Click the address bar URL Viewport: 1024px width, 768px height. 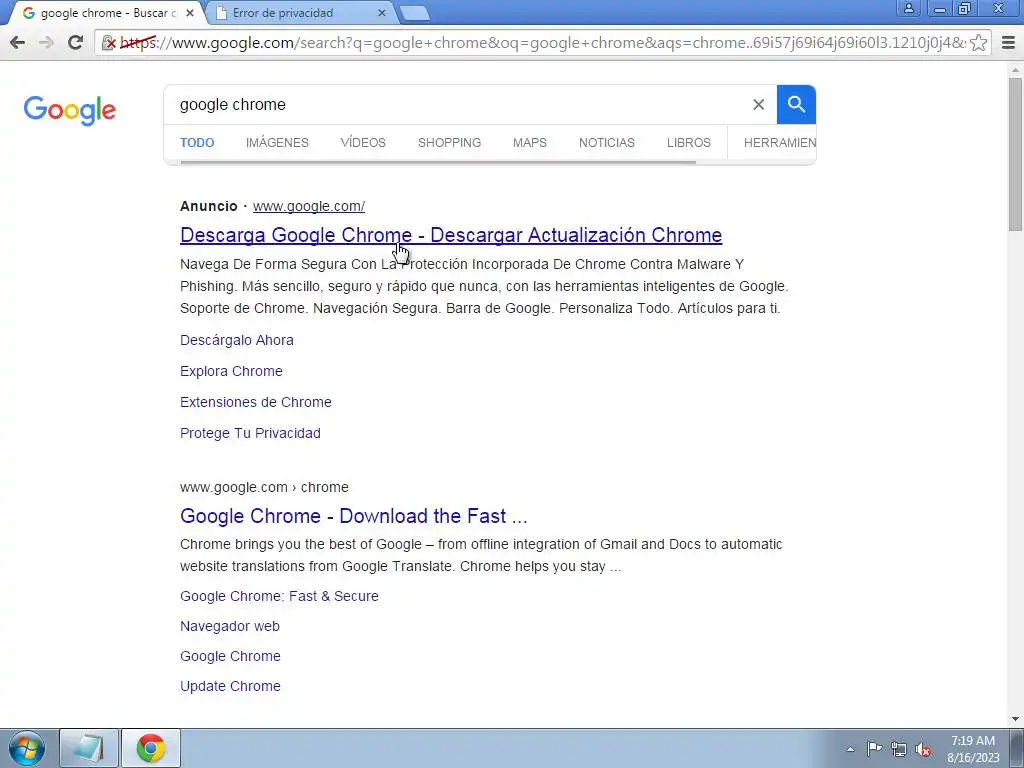tap(542, 43)
